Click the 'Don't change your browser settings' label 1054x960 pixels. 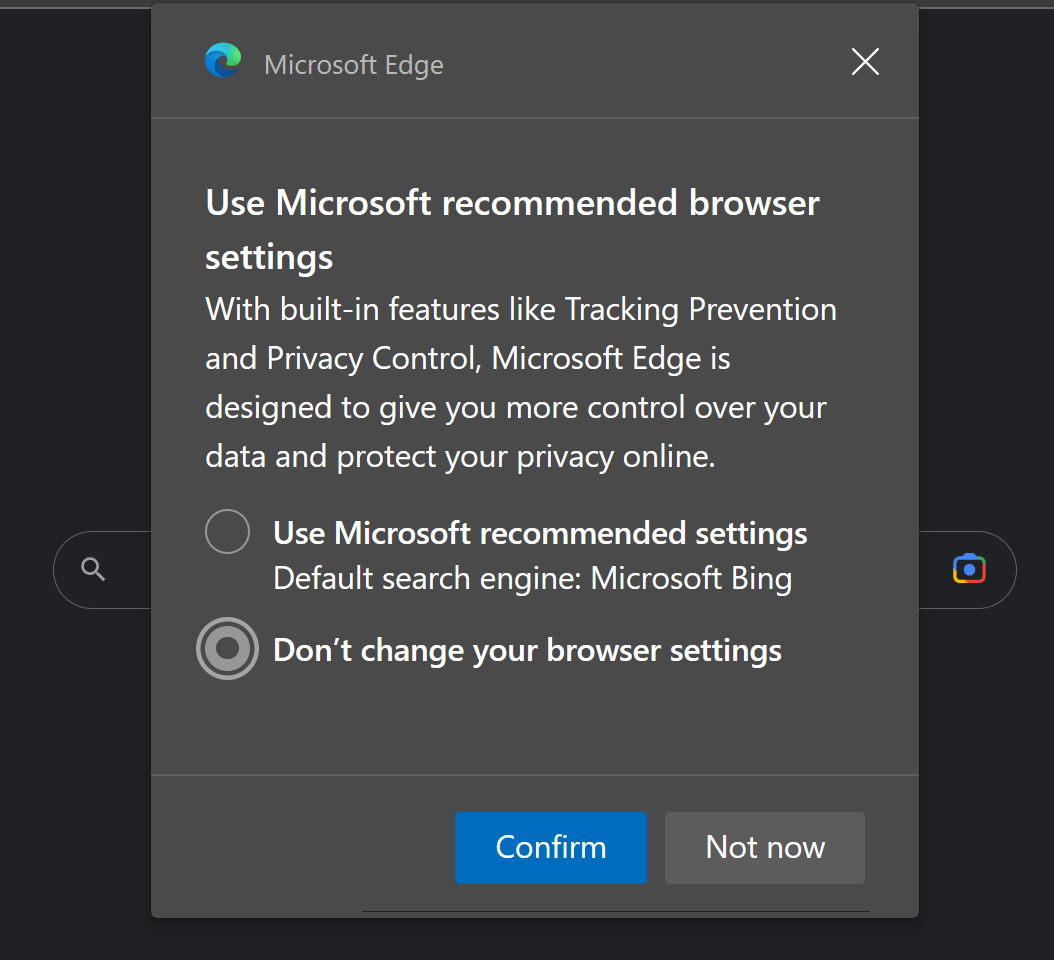(528, 650)
